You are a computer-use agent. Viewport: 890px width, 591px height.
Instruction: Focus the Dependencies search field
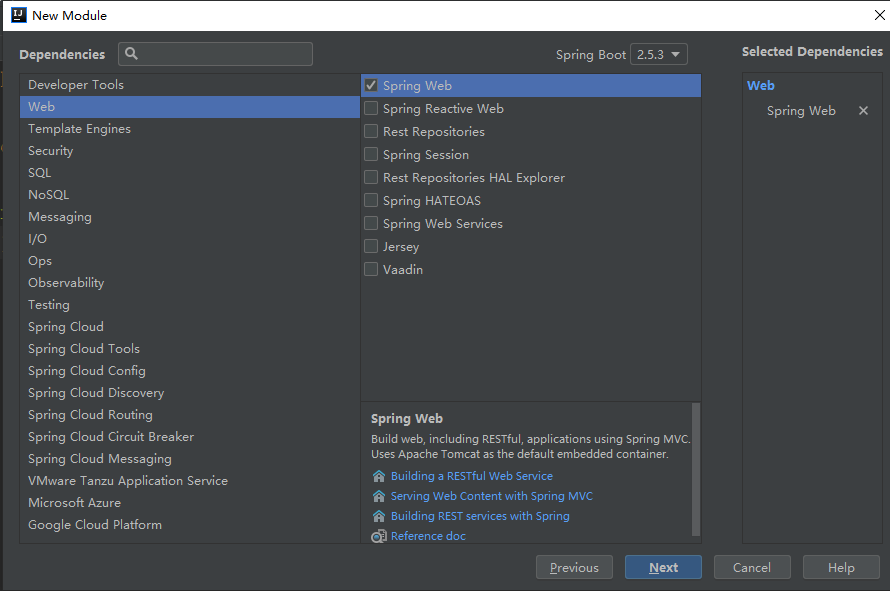pyautogui.click(x=216, y=54)
